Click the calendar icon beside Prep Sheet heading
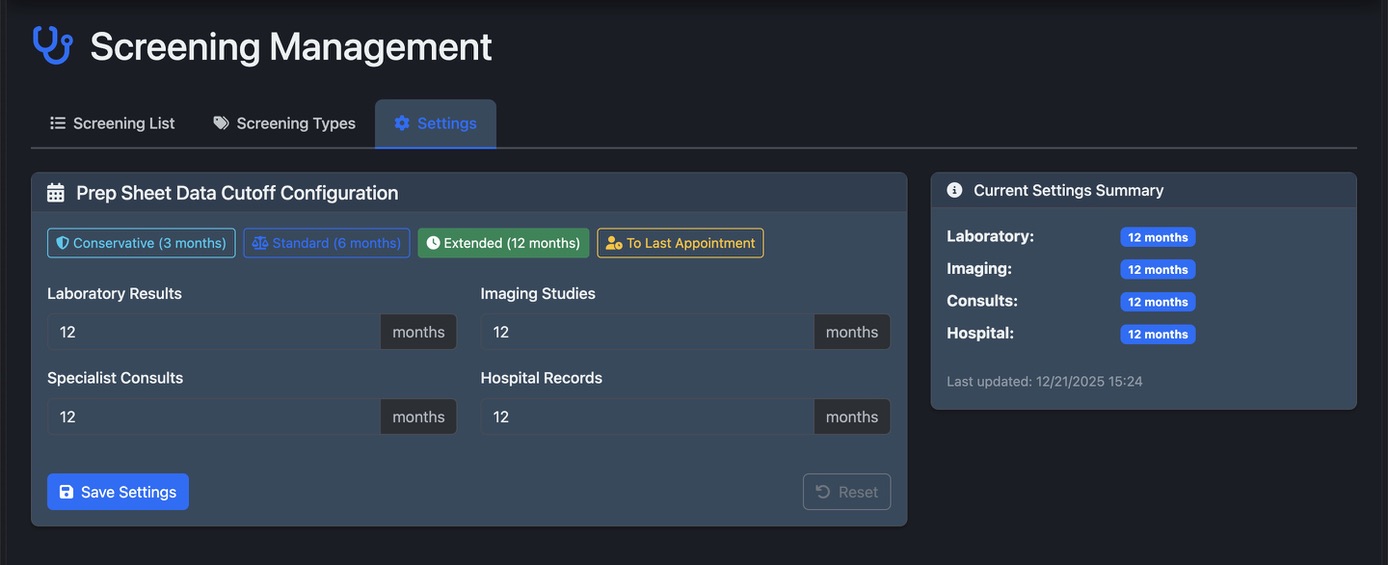This screenshot has height=565, width=1388. pos(56,193)
